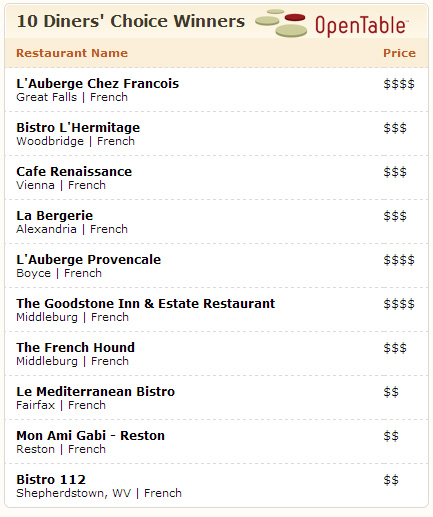Open Le Mediterranean Bistro link
This screenshot has width=433, height=517.
(x=95, y=392)
